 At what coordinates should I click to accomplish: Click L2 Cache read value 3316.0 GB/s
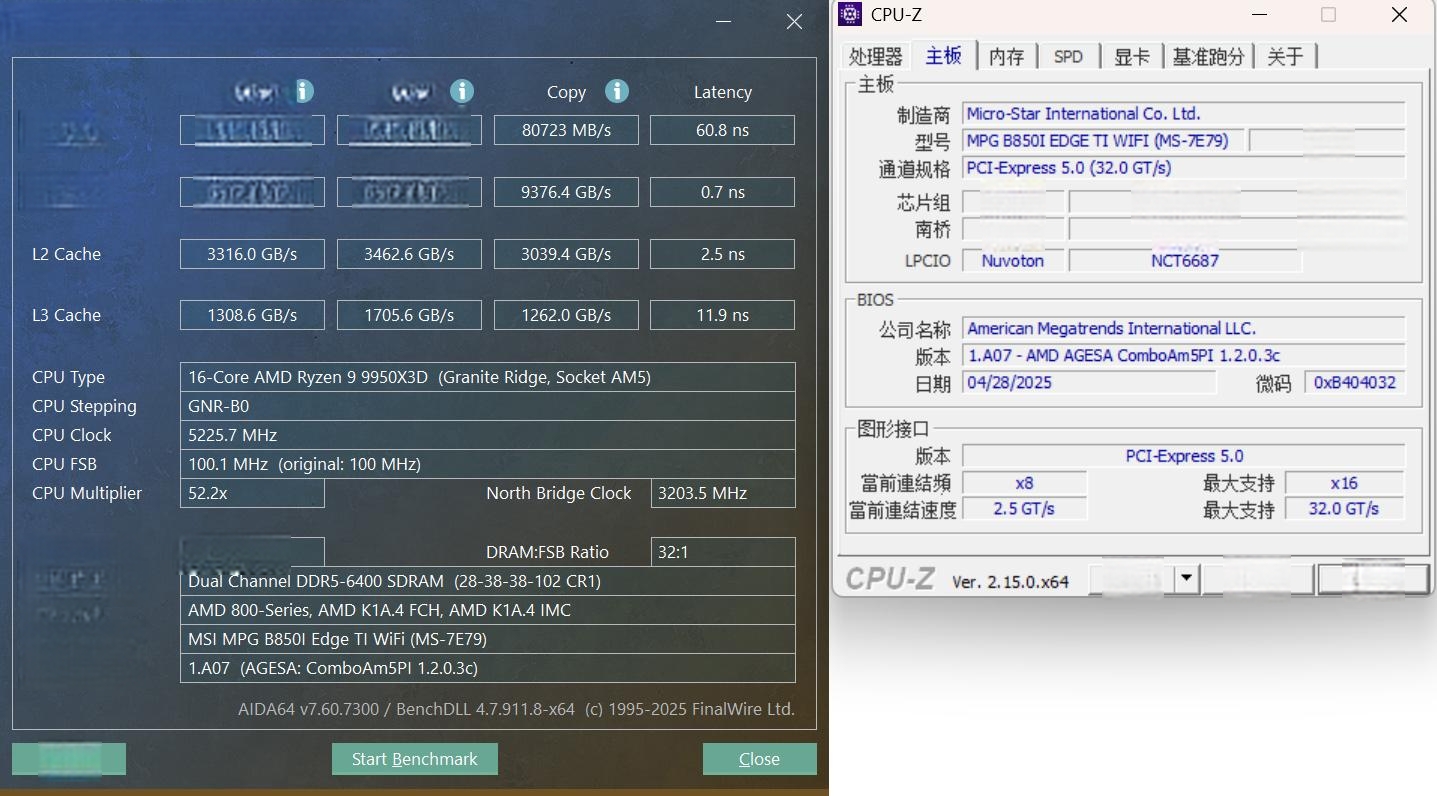point(252,254)
